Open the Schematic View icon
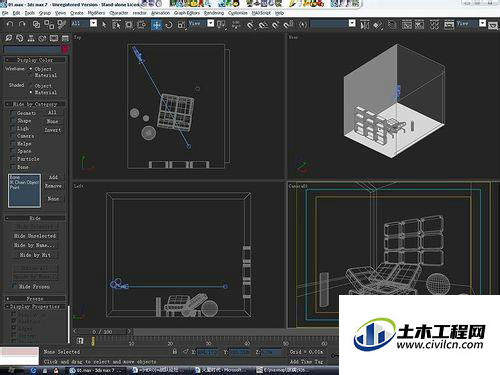Viewport: 500px width, 375px height. point(419,25)
